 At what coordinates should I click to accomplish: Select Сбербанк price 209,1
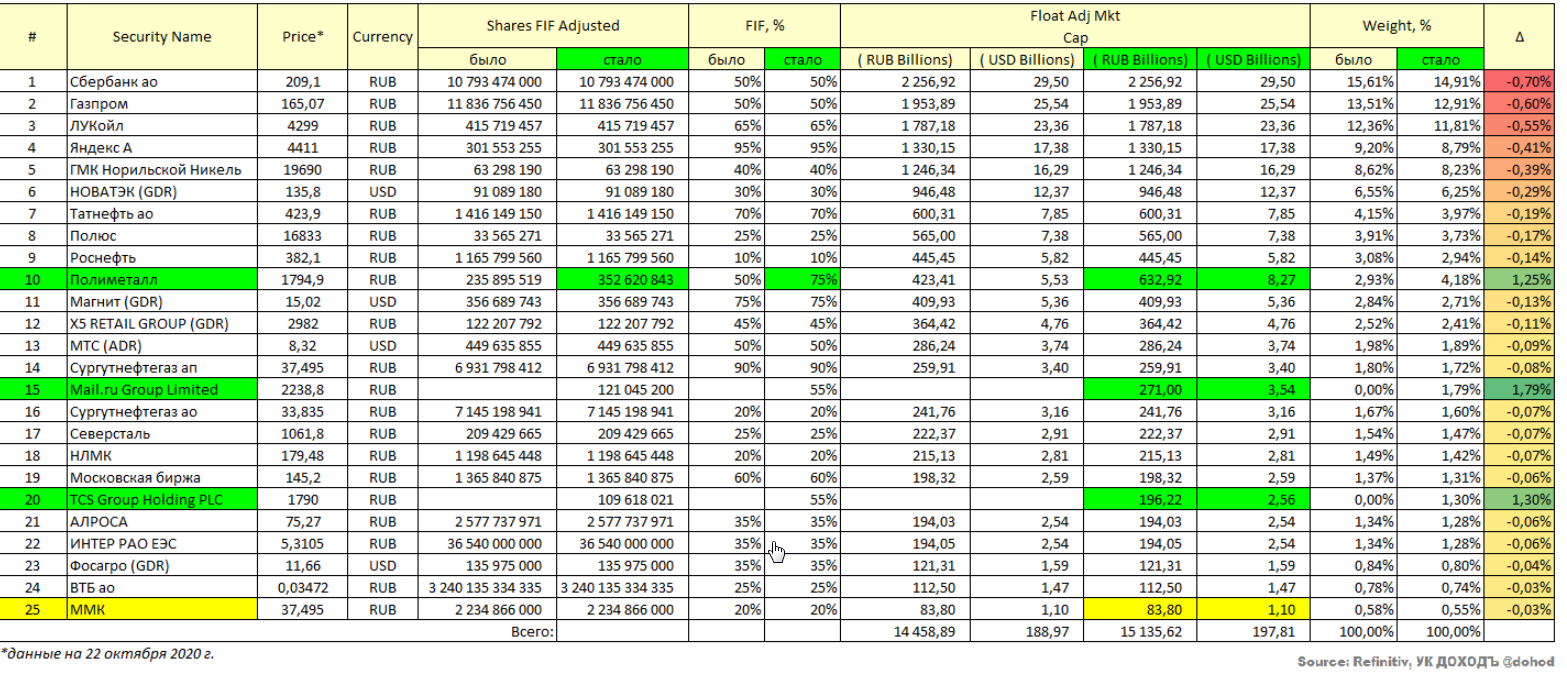[303, 81]
